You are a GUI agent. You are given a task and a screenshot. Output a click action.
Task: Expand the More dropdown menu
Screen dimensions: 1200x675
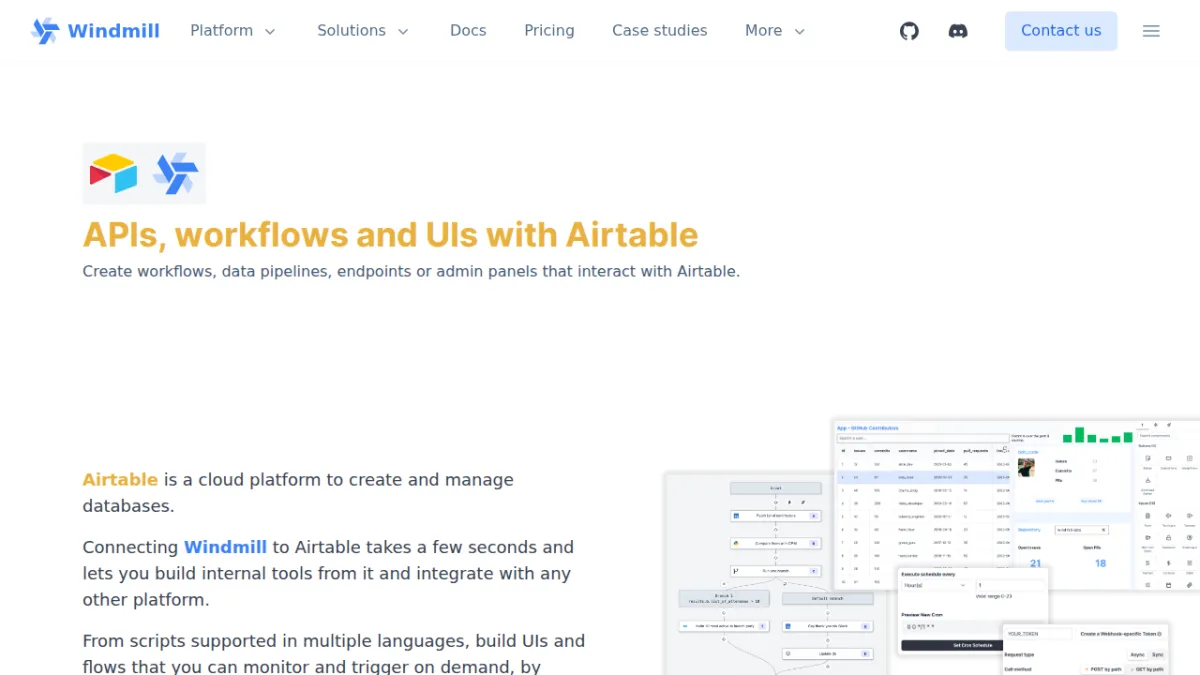click(775, 31)
